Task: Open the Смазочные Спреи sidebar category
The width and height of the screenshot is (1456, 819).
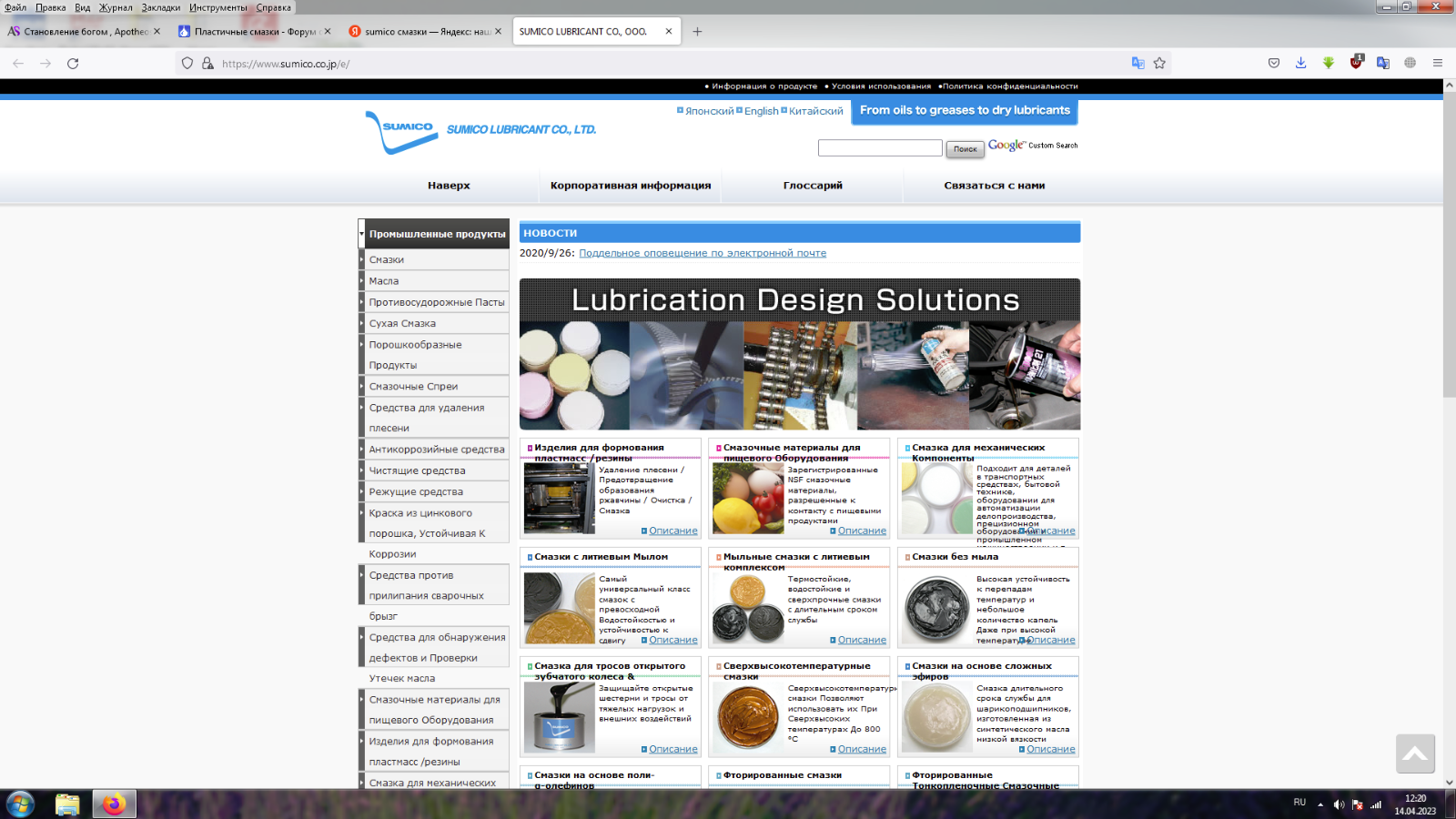Action: pyautogui.click(x=434, y=387)
